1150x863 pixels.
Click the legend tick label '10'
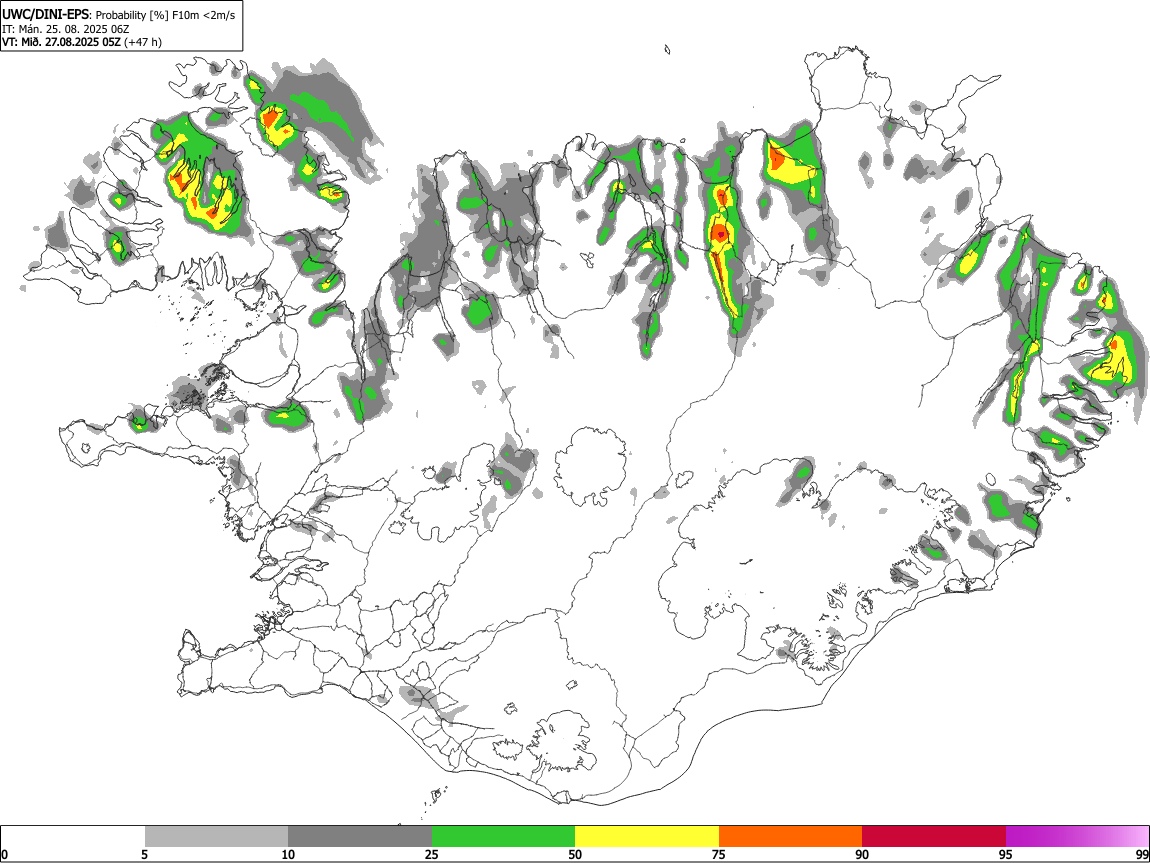(x=288, y=854)
